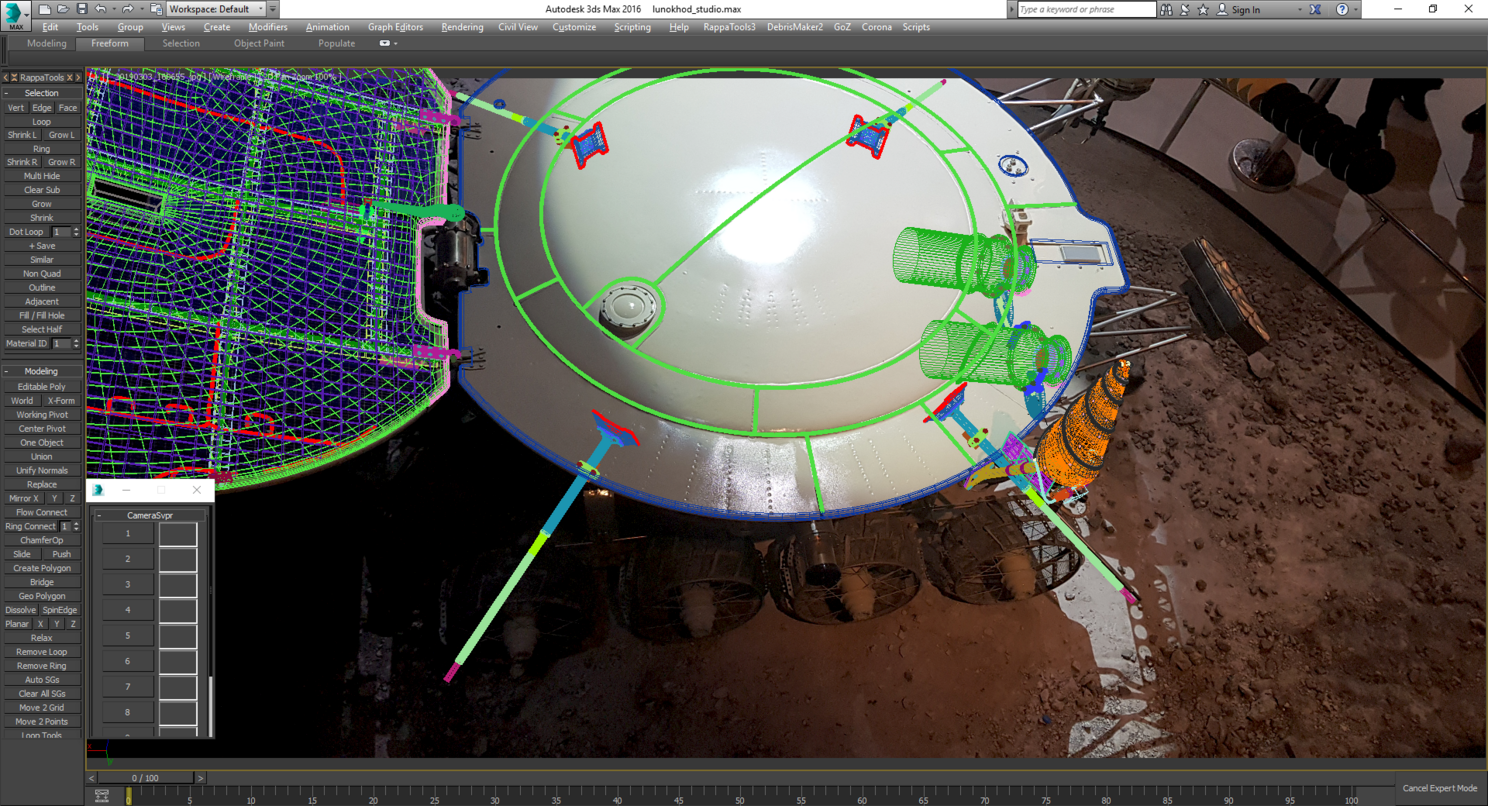Open the Rendering menu
Image resolution: width=1488 pixels, height=806 pixels.
point(462,27)
